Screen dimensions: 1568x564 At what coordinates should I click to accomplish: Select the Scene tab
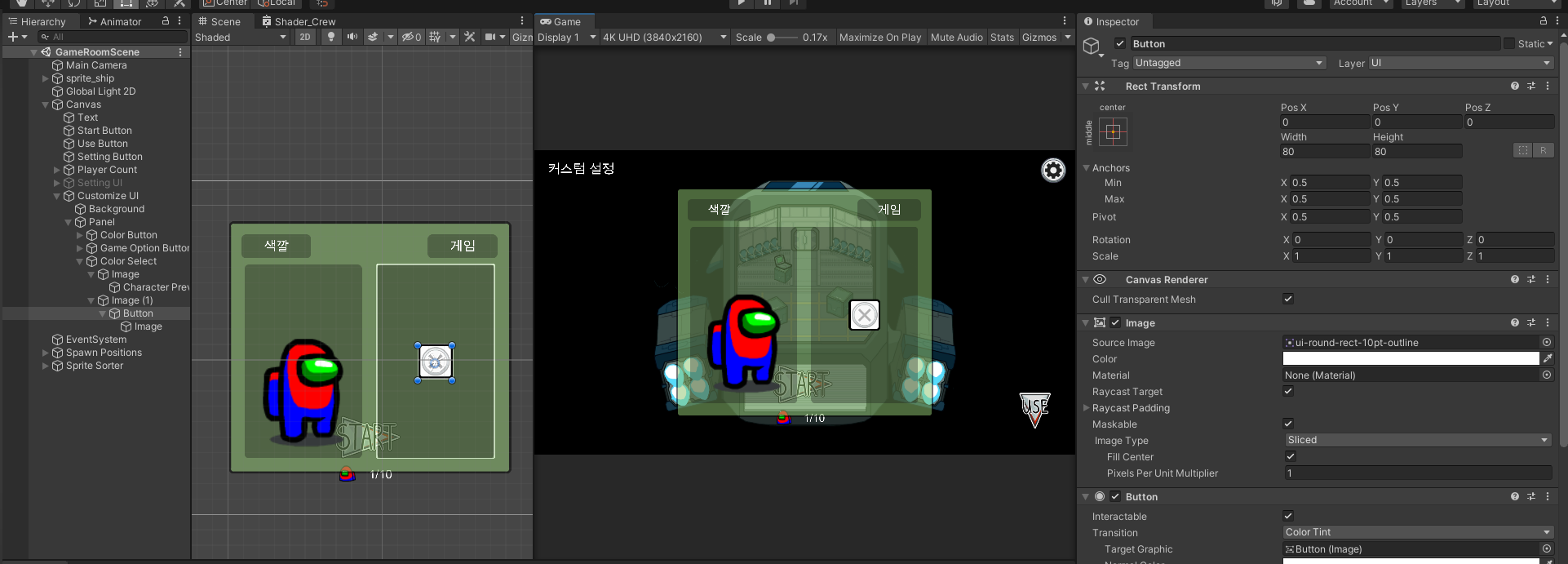[219, 21]
